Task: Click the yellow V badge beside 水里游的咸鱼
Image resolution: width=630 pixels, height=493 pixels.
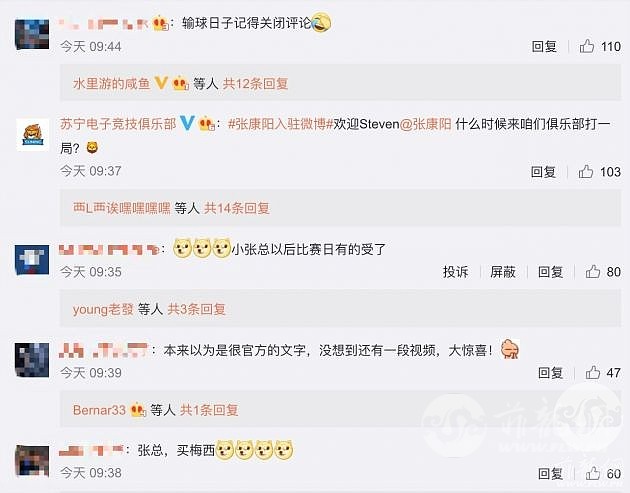Action: (x=161, y=84)
